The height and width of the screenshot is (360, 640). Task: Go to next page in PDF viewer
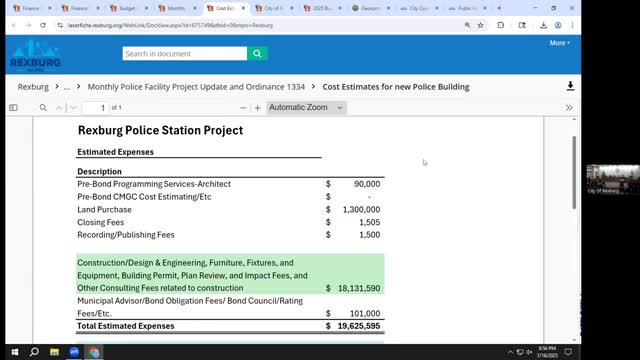tap(73, 108)
